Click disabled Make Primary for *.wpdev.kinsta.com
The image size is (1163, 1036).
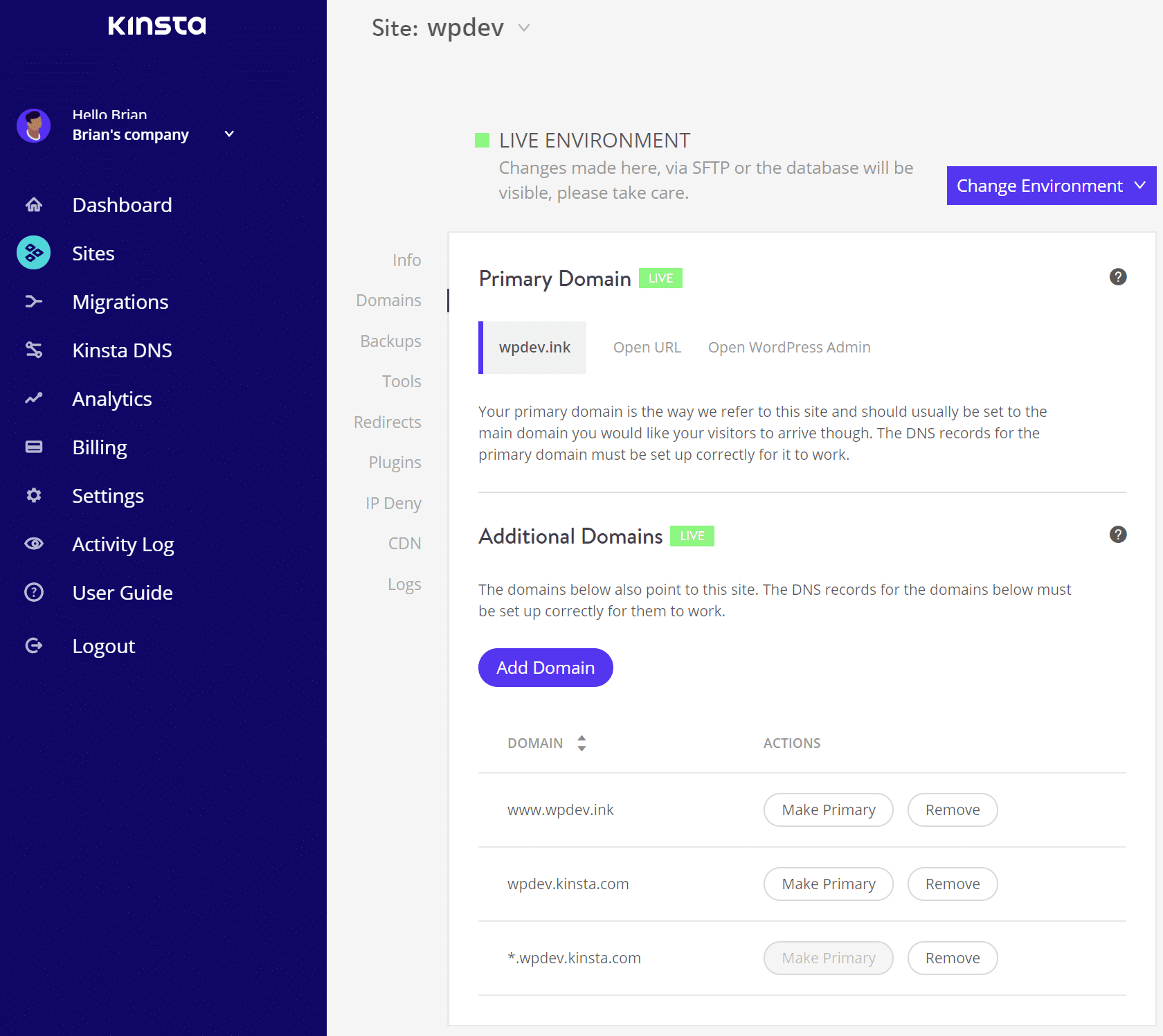(x=829, y=958)
